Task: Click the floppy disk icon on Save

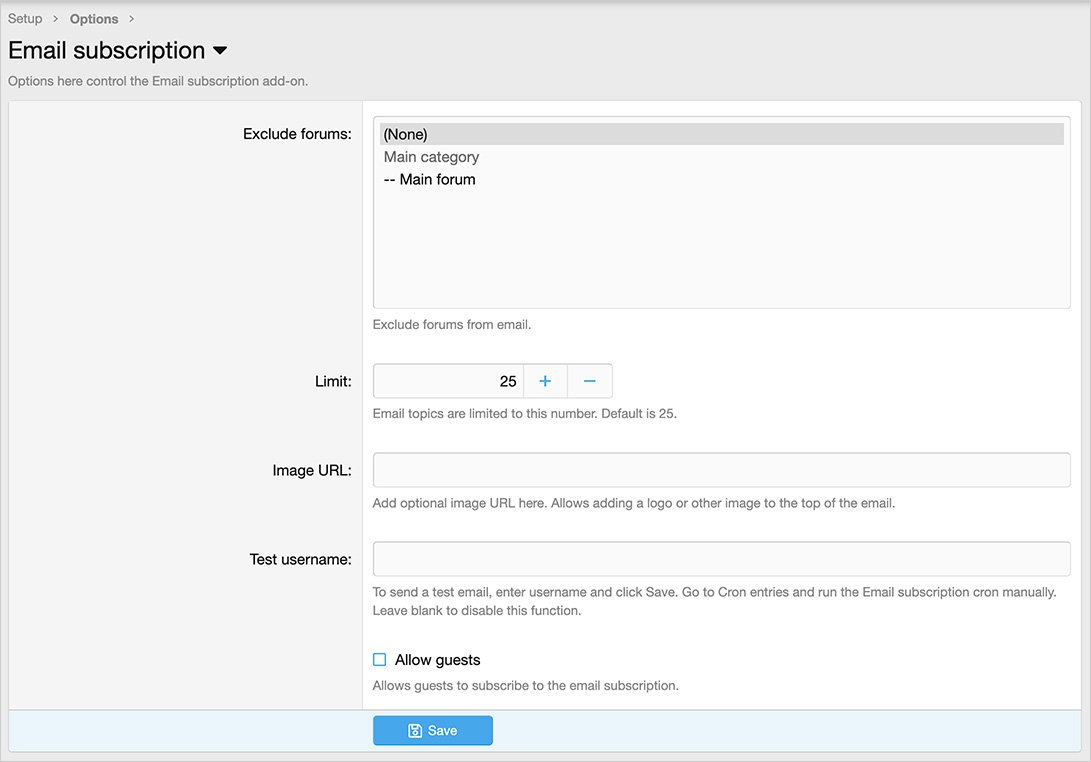Action: point(415,731)
